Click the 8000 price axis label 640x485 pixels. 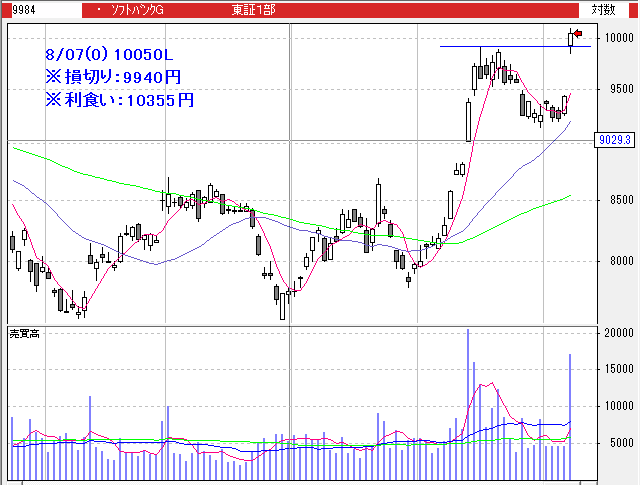618,262
